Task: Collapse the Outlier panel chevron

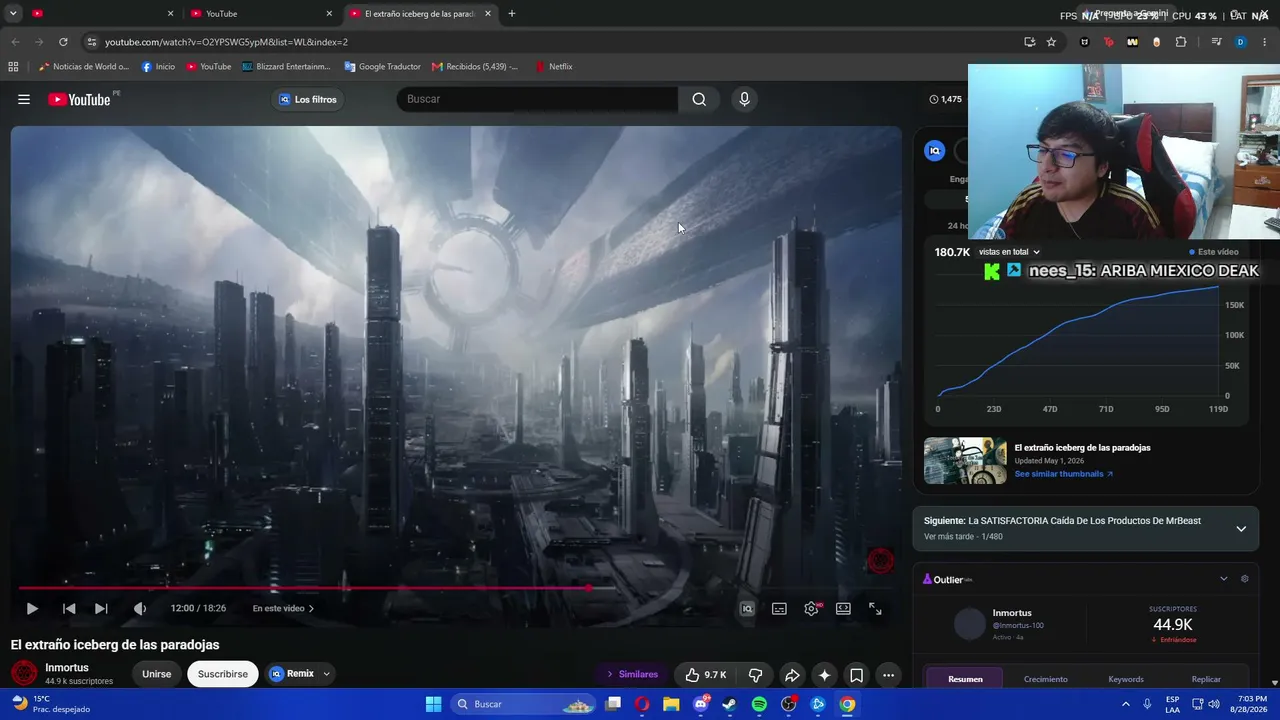Action: click(1223, 579)
